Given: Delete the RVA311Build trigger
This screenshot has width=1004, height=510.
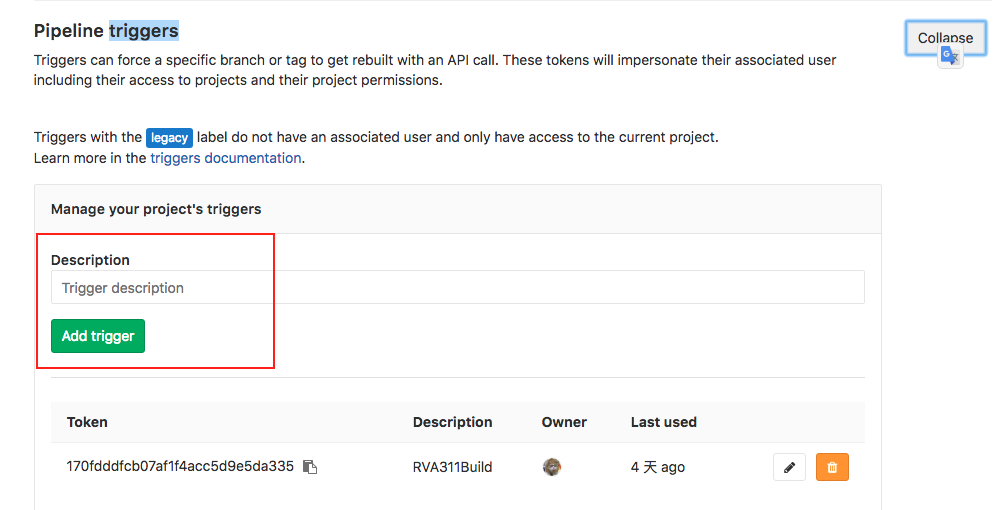Looking at the screenshot, I should (832, 467).
